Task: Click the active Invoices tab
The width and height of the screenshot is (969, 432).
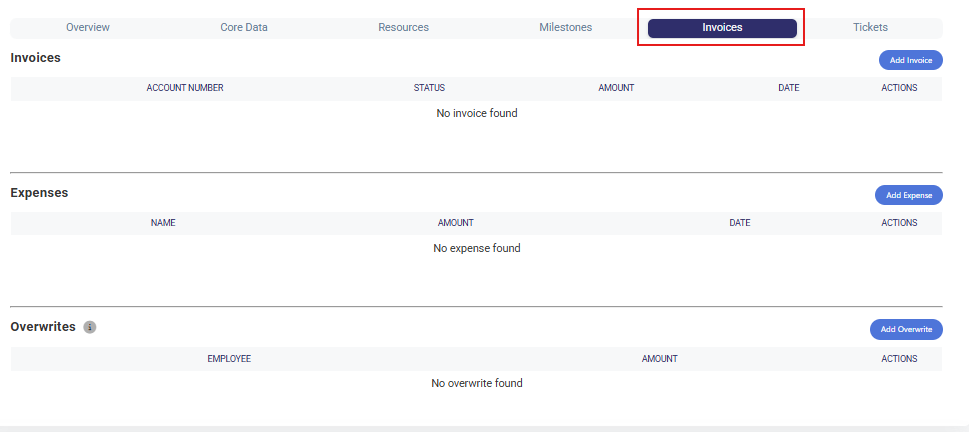Action: [722, 27]
